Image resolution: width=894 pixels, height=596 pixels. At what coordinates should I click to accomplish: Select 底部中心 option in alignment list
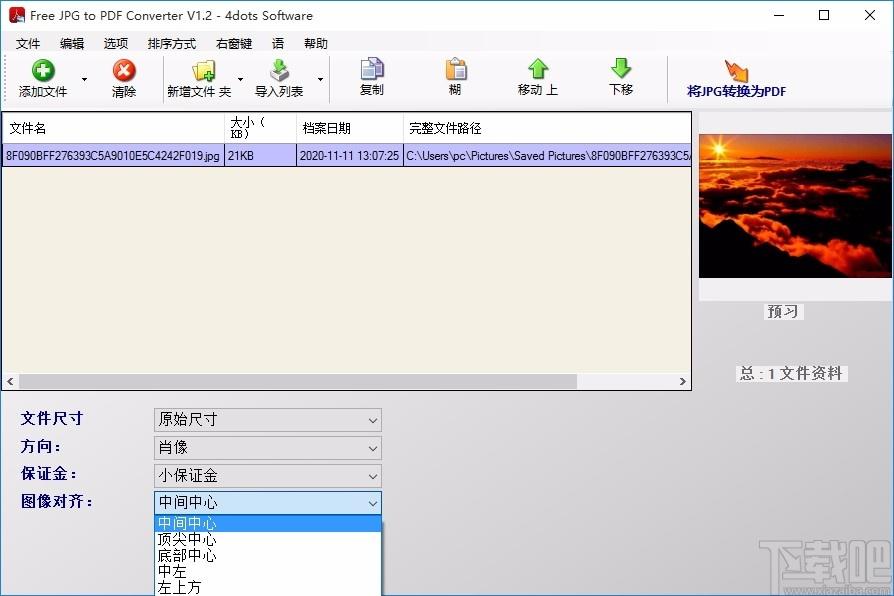[x=267, y=555]
